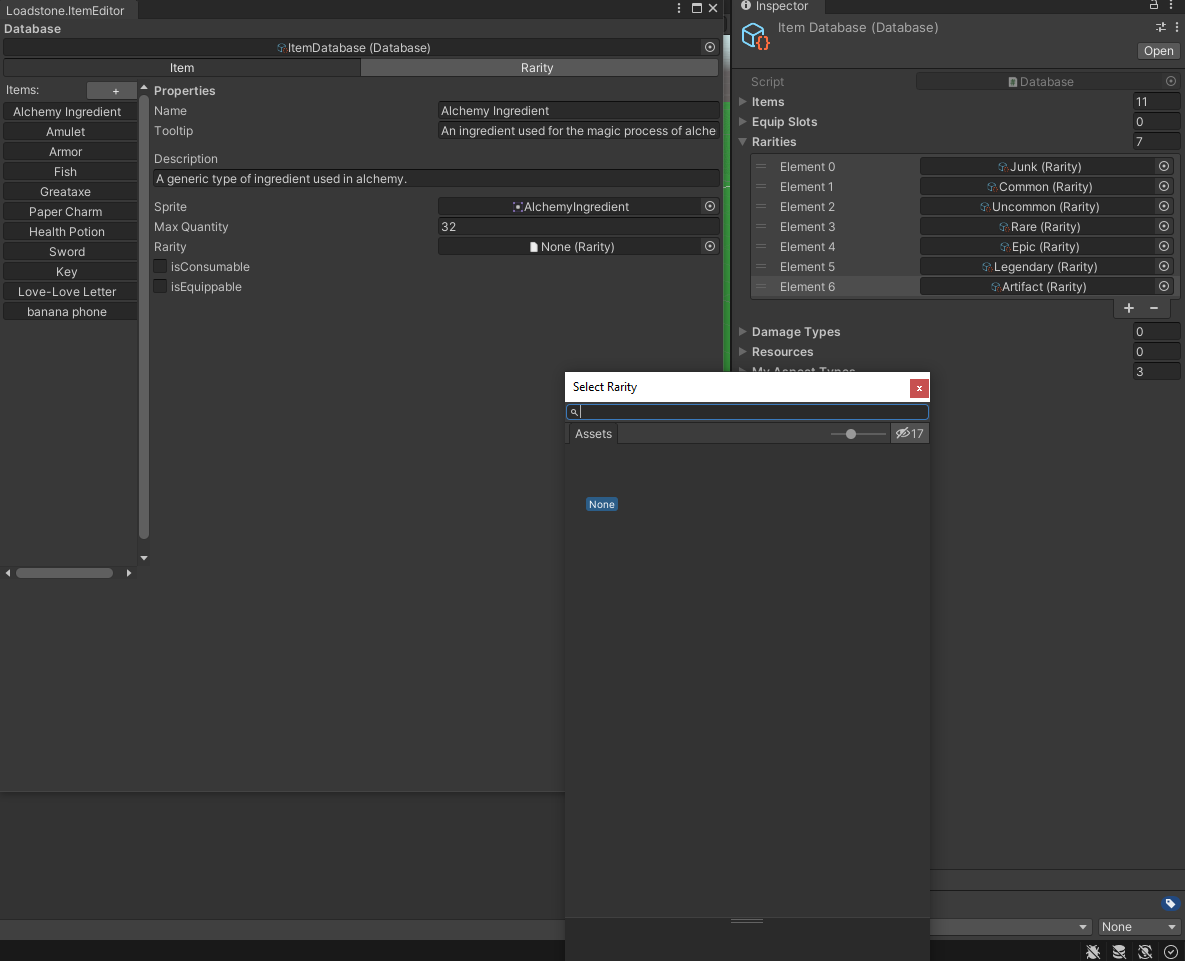Screen dimensions: 1185x961
Task: Click the blue asset label tag icon
Action: (1171, 903)
